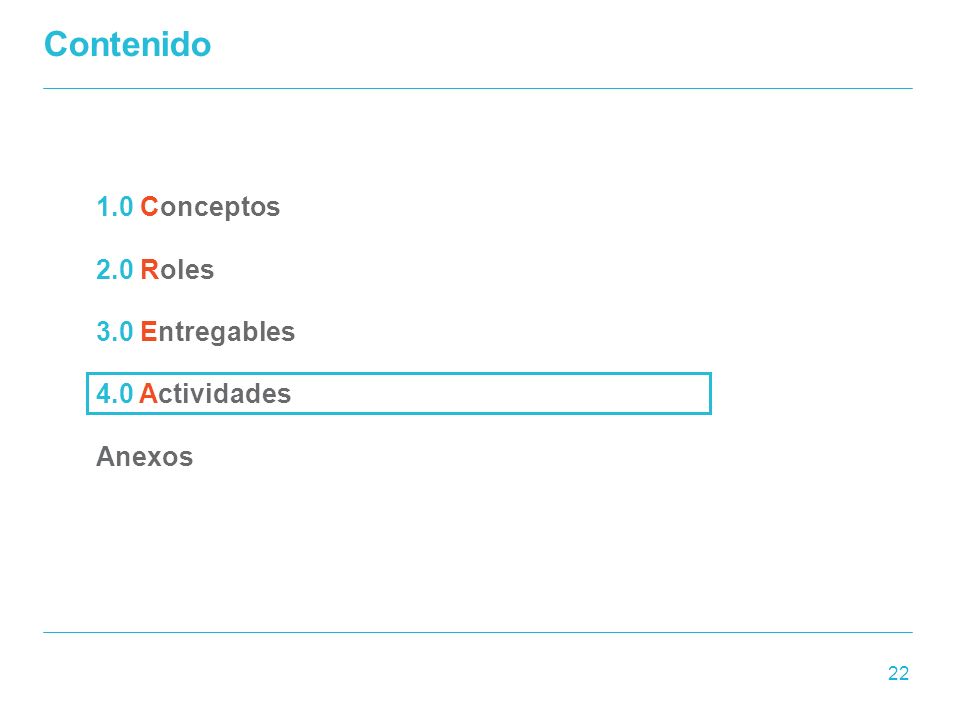
Task: Click the 3.0 section number
Action: pyautogui.click(x=114, y=332)
